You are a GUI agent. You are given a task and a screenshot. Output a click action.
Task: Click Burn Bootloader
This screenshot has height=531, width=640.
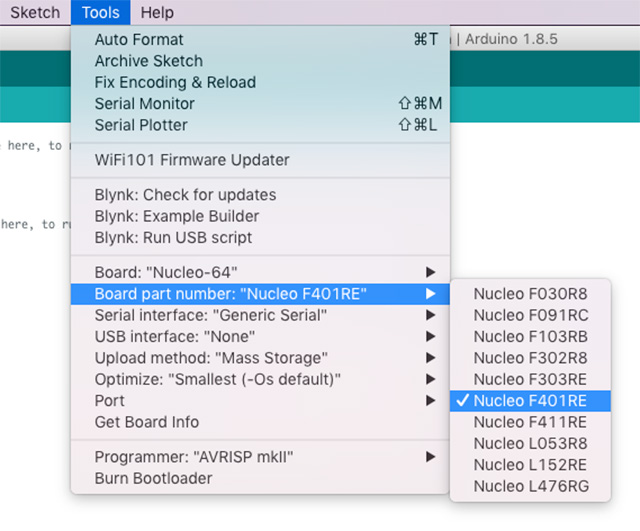click(x=153, y=478)
